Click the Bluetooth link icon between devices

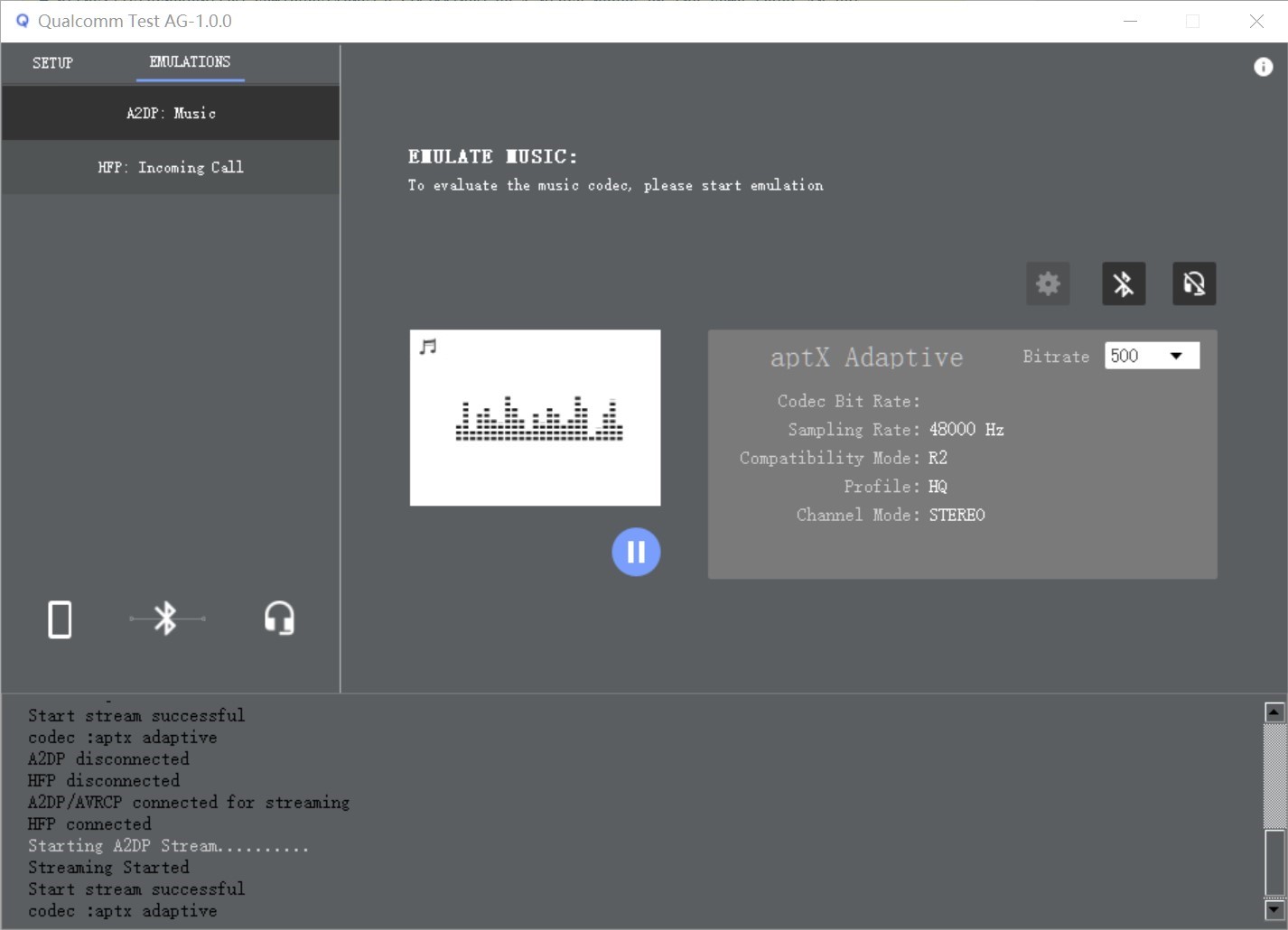pyautogui.click(x=166, y=618)
